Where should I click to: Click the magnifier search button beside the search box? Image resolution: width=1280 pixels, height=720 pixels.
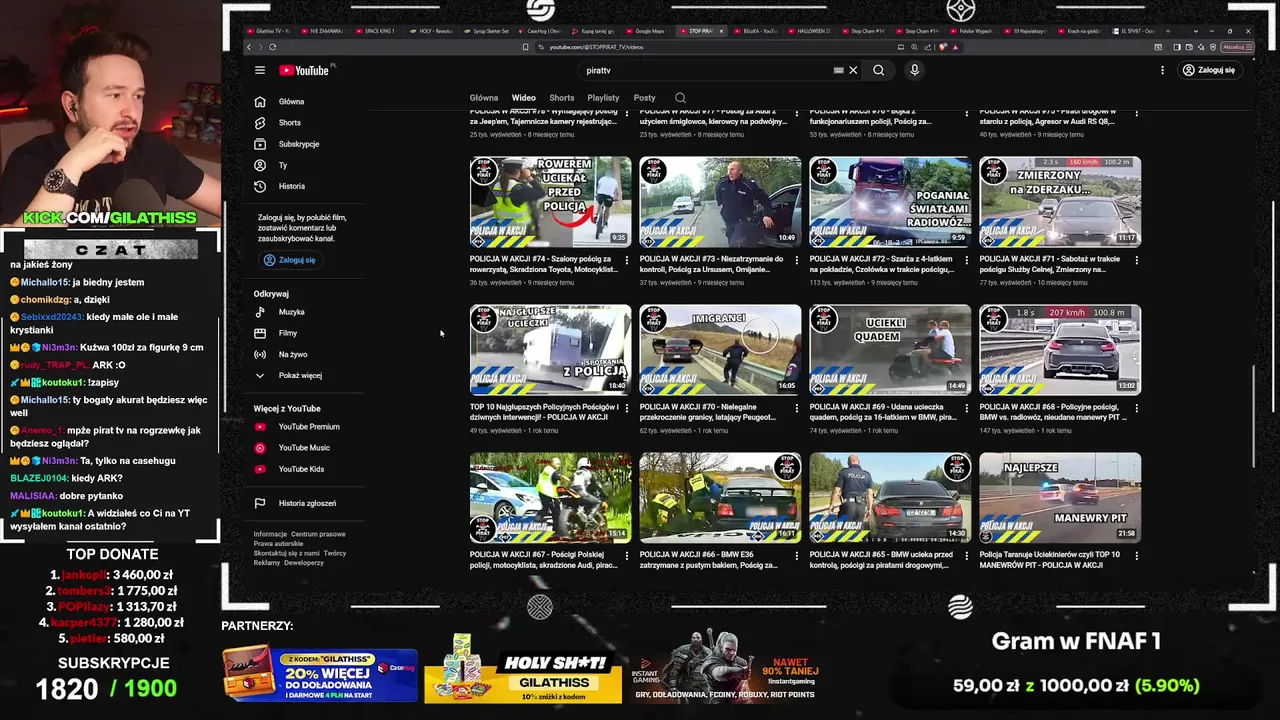pos(878,70)
